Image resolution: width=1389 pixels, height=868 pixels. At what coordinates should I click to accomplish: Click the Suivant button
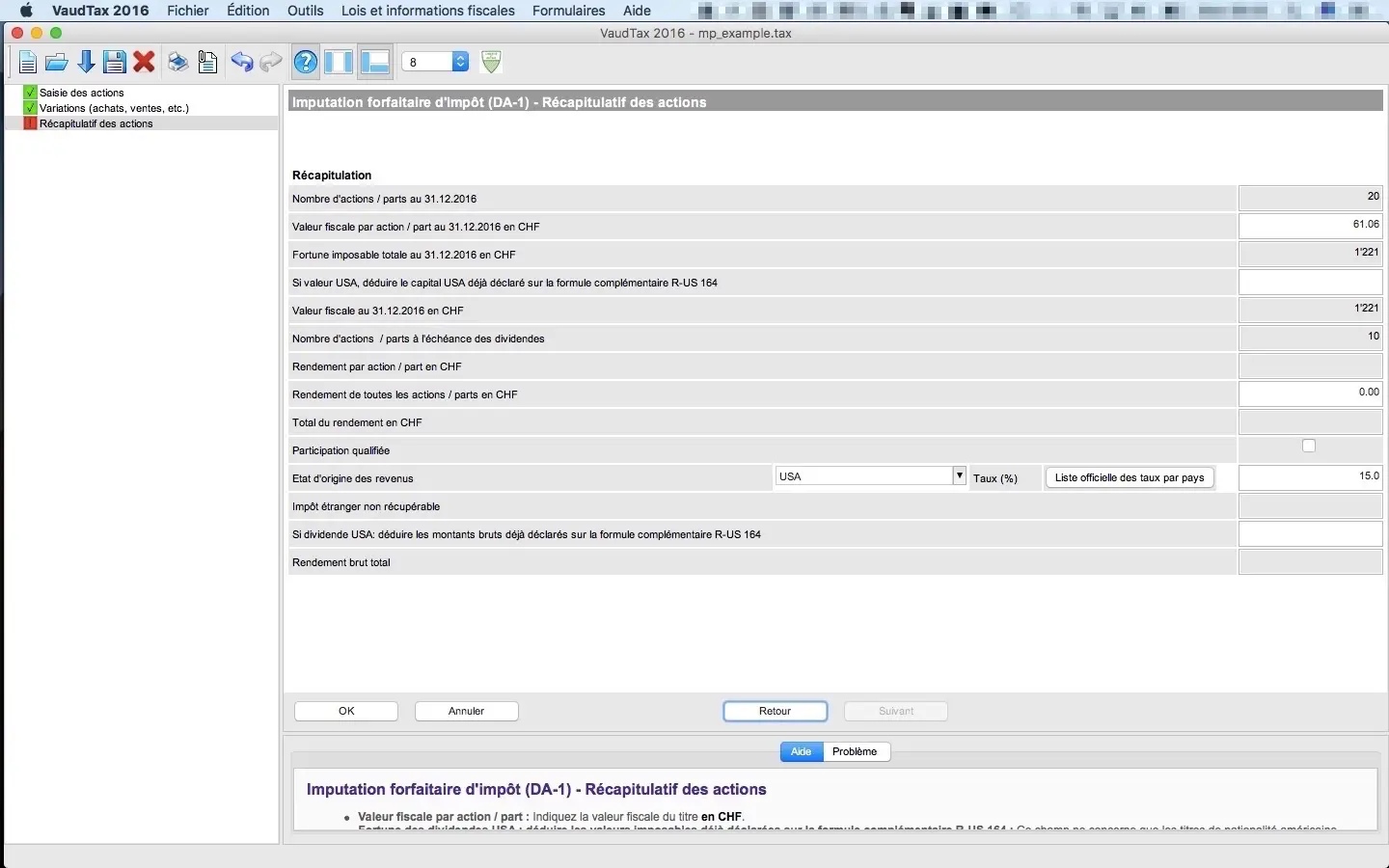[896, 711]
